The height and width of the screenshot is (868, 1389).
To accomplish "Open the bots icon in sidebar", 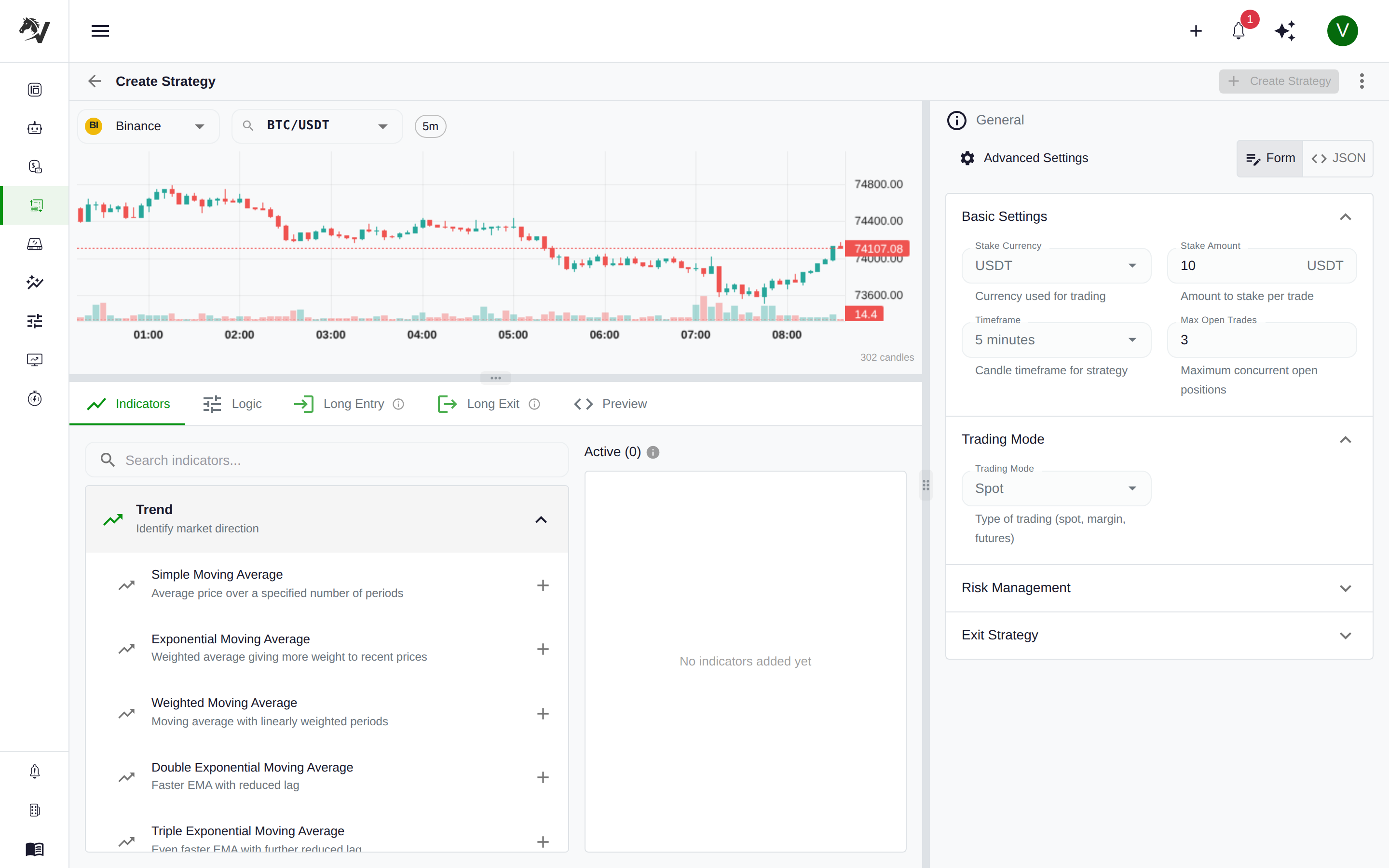I will [x=34, y=128].
